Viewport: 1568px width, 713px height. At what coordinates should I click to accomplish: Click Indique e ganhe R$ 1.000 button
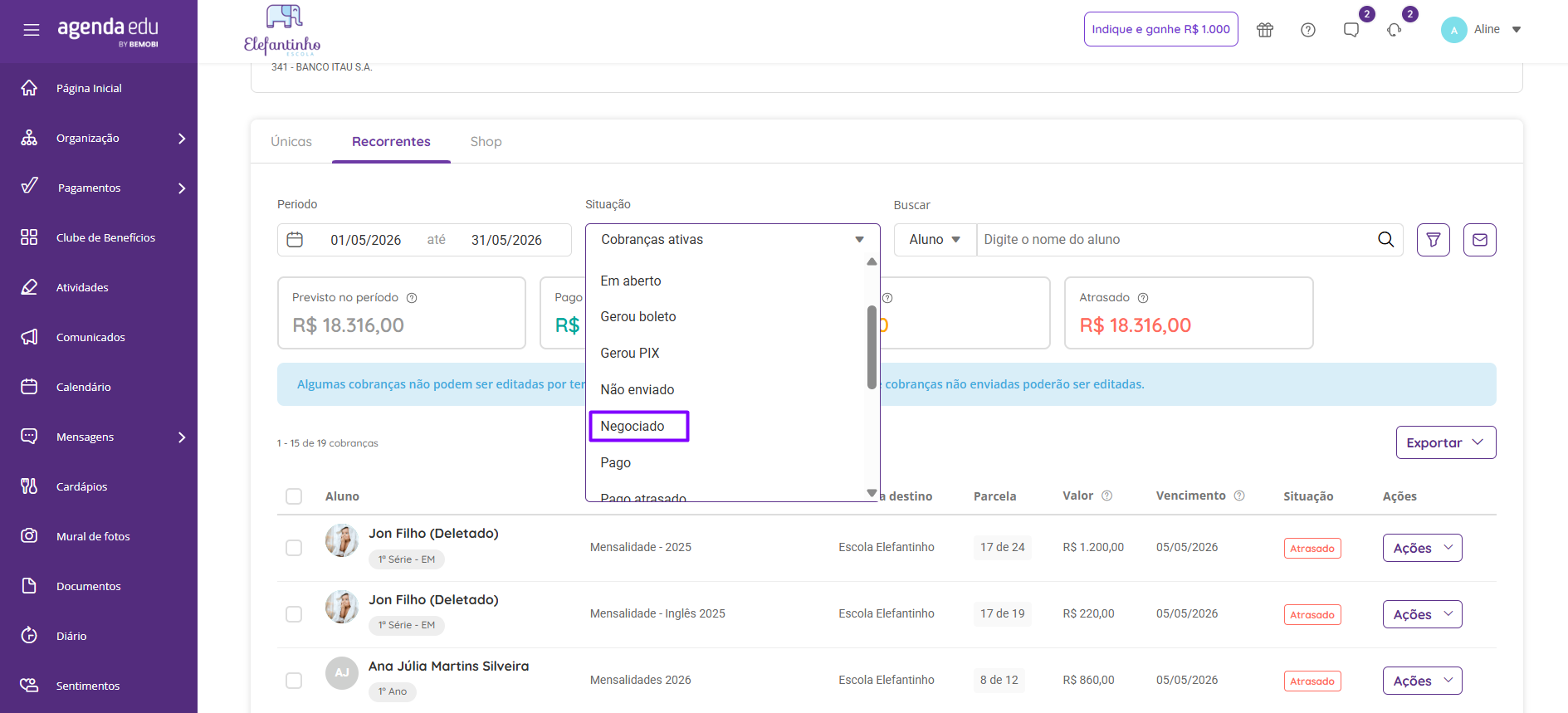coord(1160,29)
